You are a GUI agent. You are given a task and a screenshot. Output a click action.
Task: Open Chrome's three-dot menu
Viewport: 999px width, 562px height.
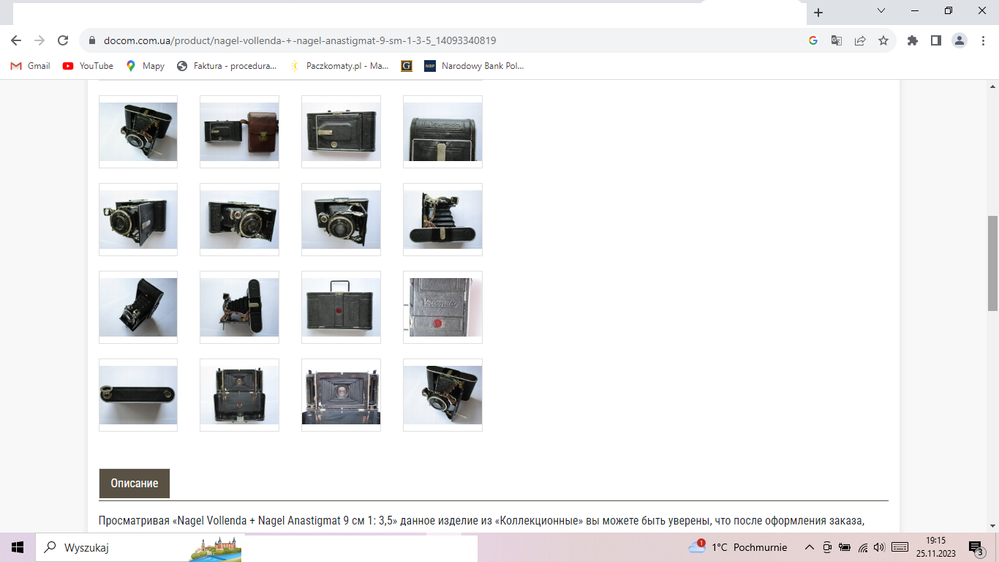coord(982,41)
